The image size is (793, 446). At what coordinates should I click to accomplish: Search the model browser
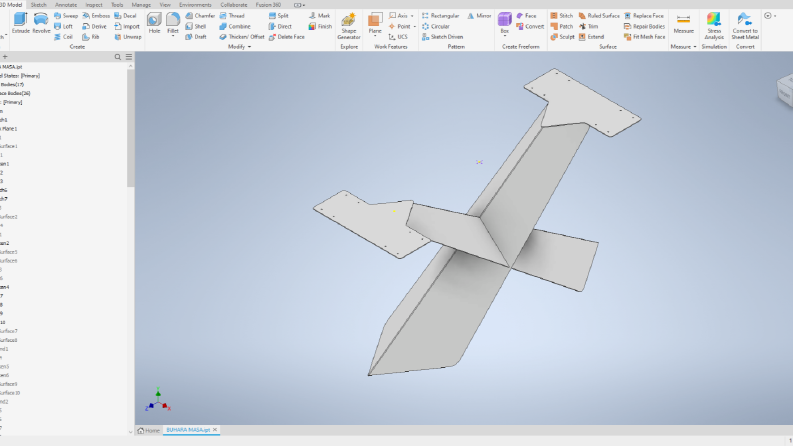(118, 57)
